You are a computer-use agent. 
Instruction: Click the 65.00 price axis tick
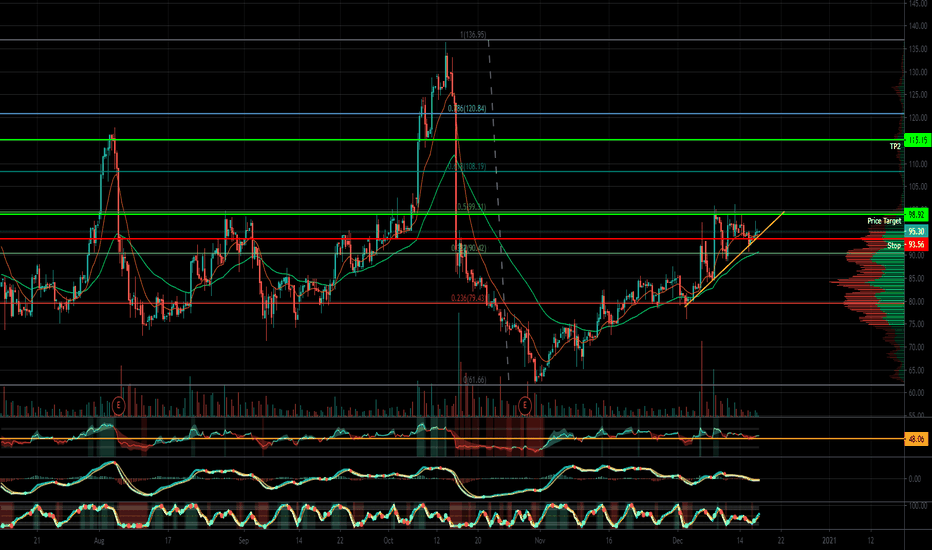[918, 370]
